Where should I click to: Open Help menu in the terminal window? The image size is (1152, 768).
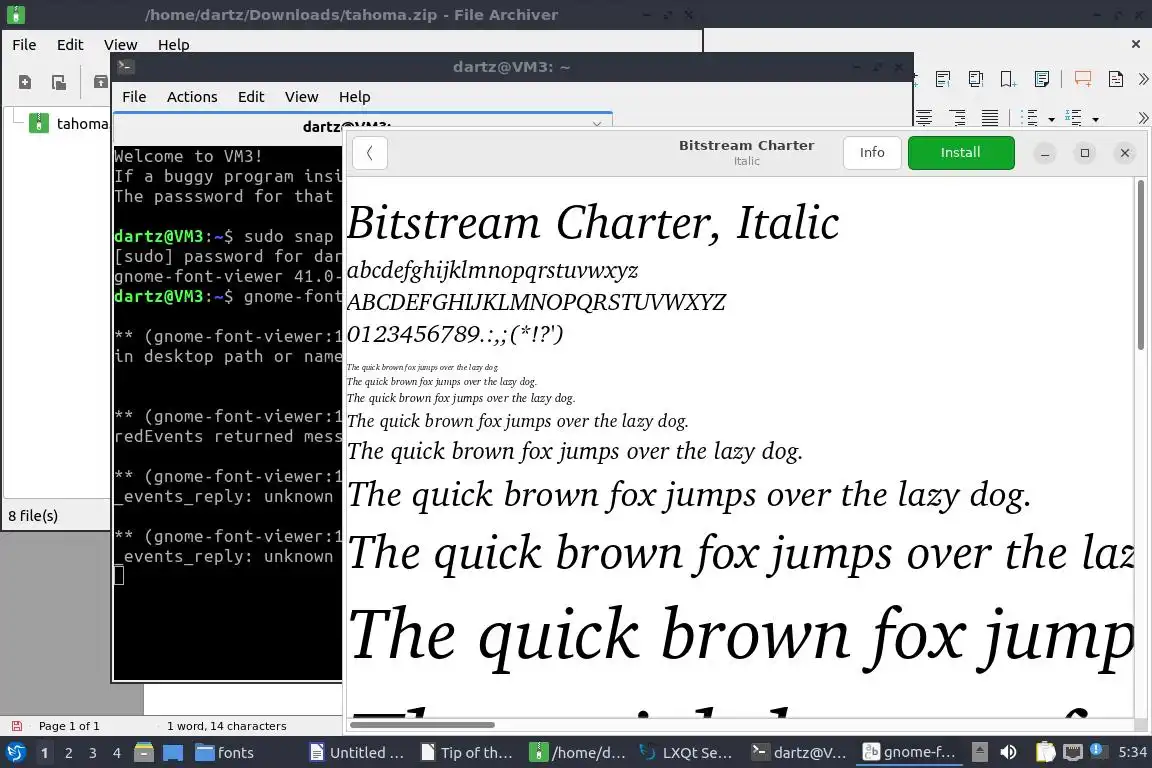click(x=354, y=97)
